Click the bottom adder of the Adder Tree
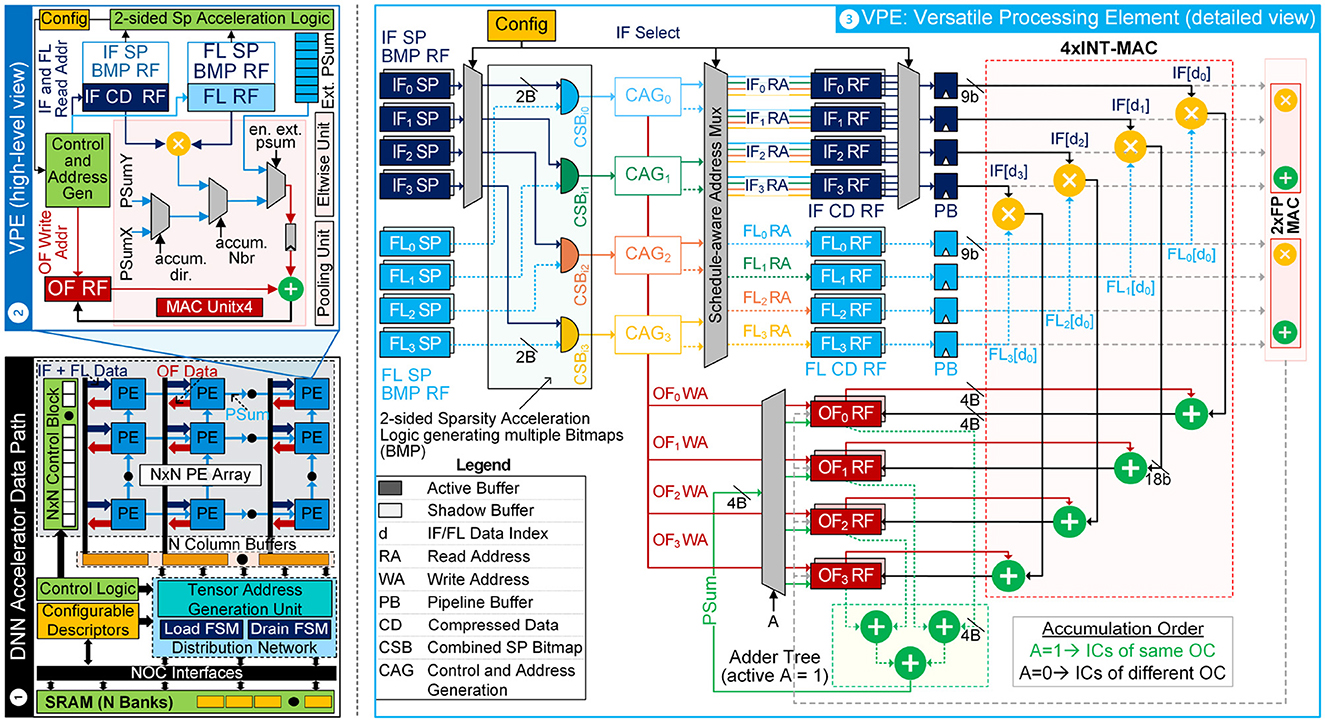Screen dimensions: 1325x722 [910, 661]
